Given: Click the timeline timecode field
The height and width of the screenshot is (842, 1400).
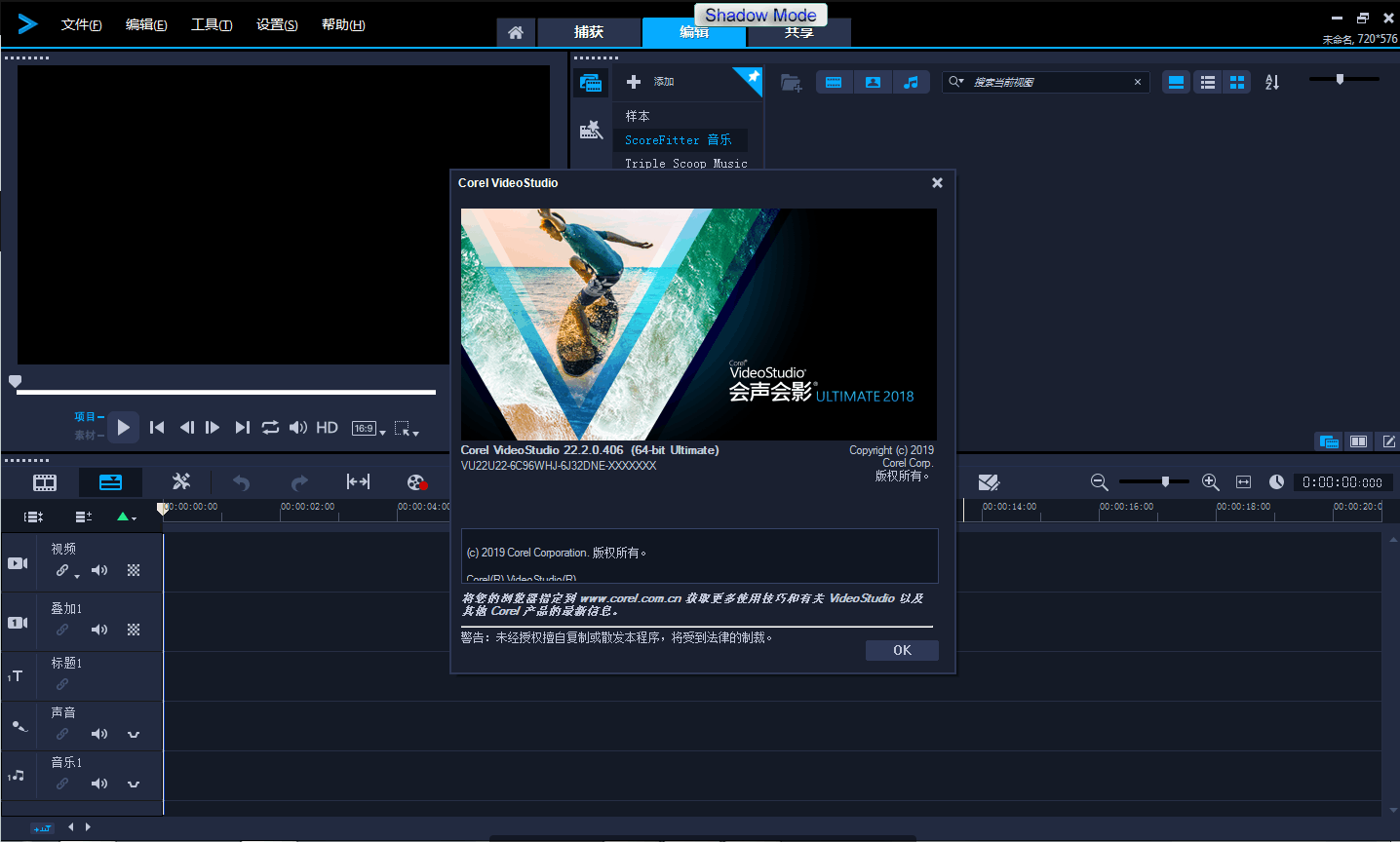Looking at the screenshot, I should coord(1342,482).
